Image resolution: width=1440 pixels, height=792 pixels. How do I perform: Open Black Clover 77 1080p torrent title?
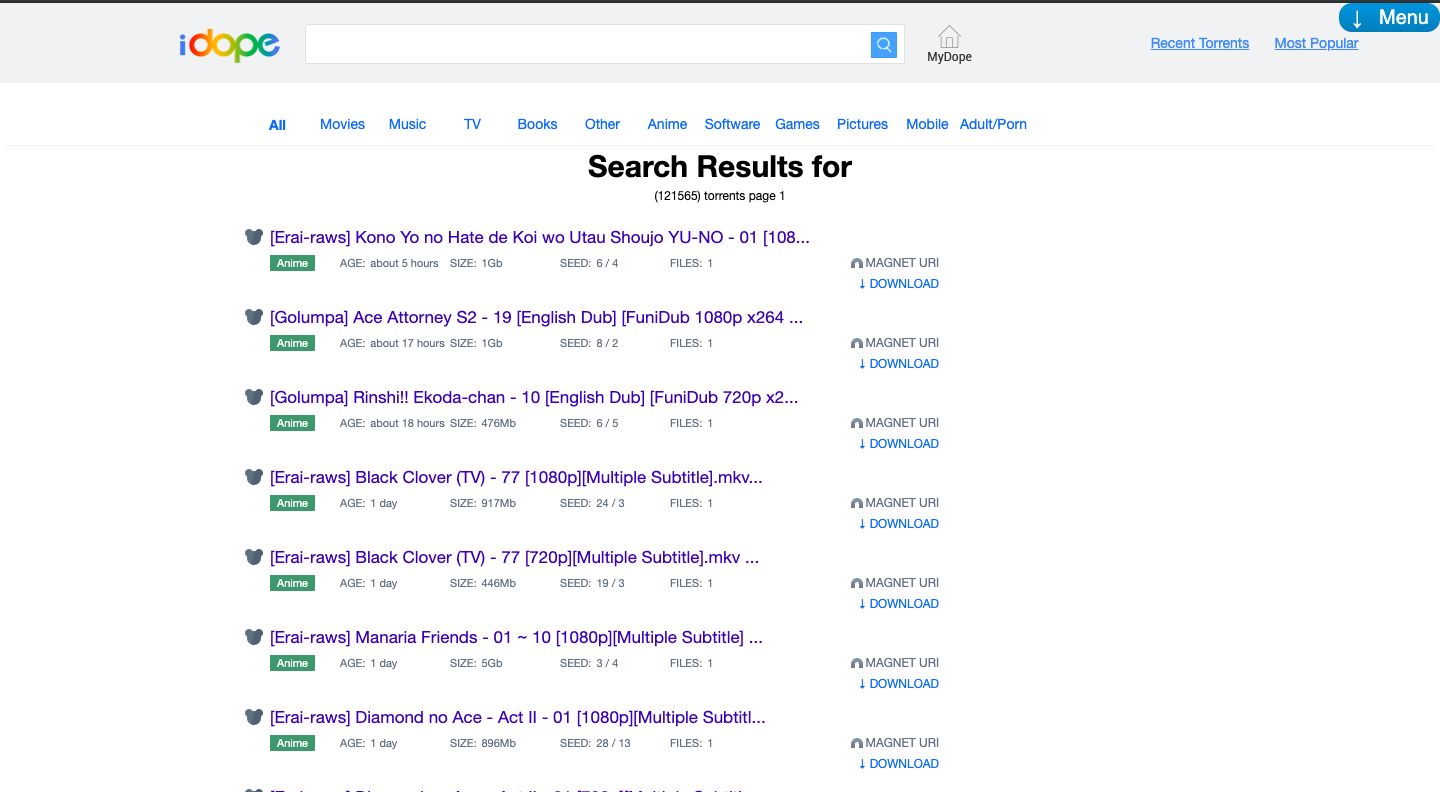click(x=516, y=477)
